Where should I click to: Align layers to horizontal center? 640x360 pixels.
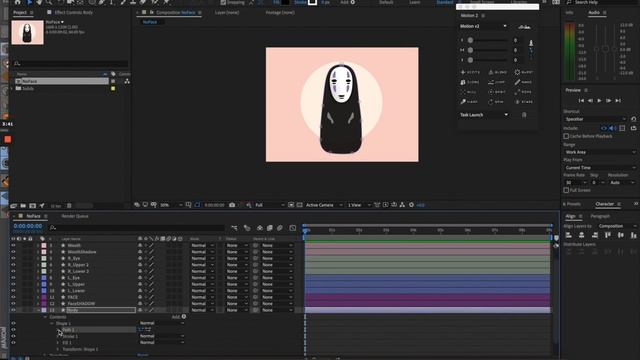coord(582,235)
